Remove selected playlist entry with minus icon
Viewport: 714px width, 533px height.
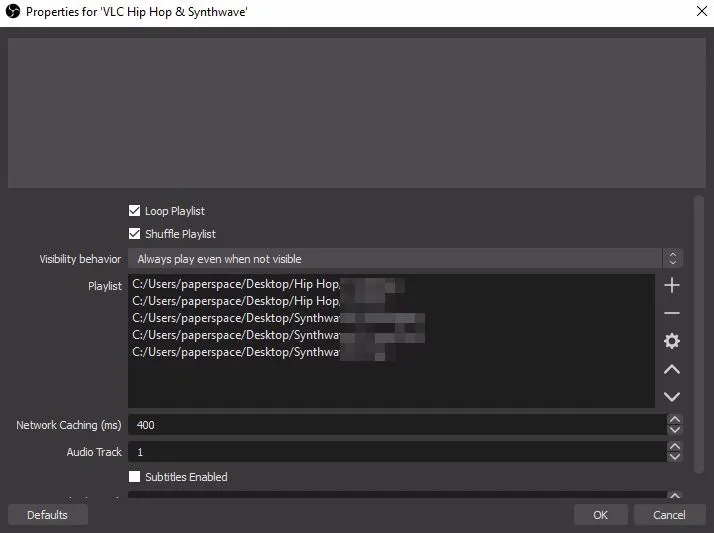pos(672,313)
